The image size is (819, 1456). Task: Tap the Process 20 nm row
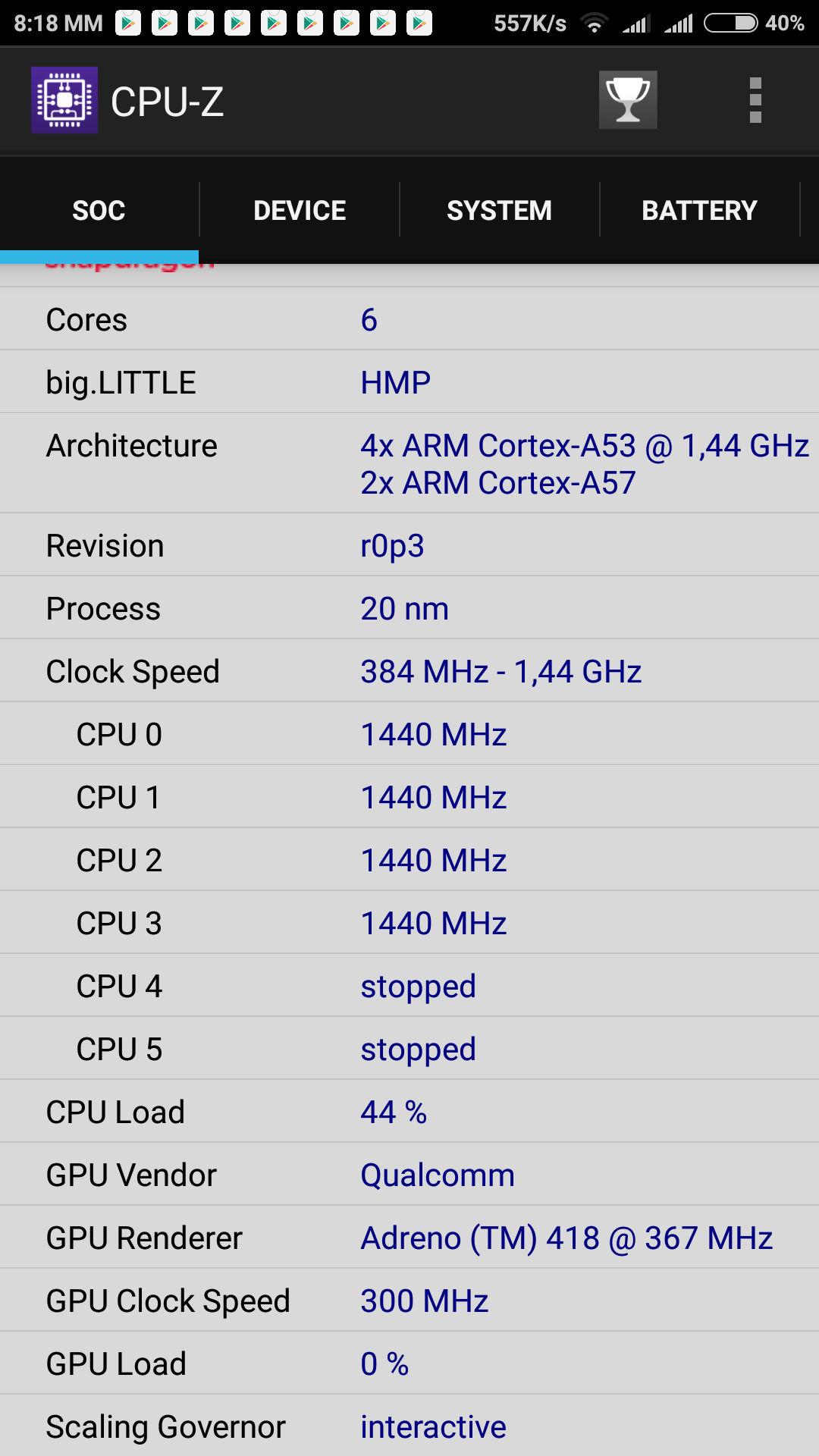(x=409, y=608)
